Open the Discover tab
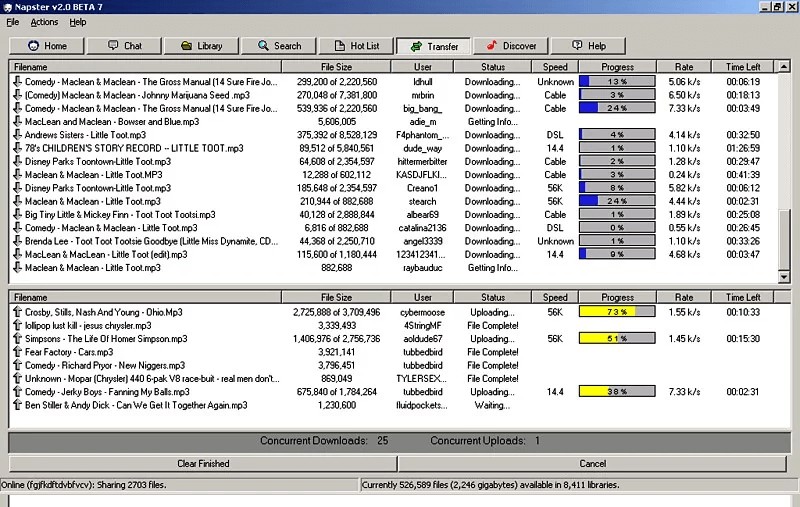The height and width of the screenshot is (507, 800). 511,46
